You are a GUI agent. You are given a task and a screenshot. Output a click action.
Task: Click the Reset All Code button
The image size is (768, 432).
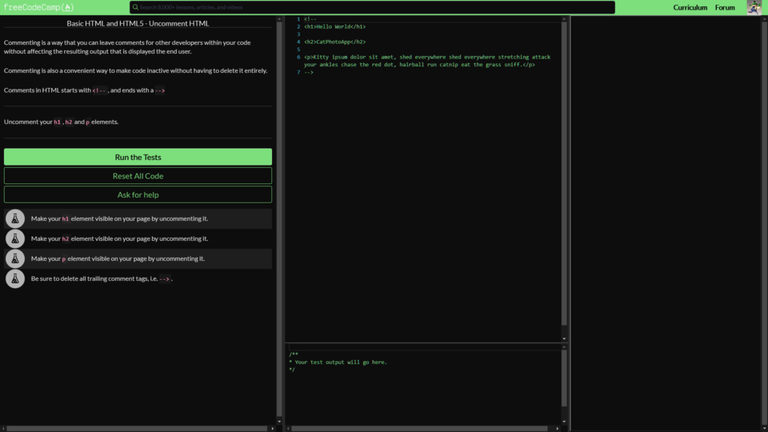coord(138,176)
